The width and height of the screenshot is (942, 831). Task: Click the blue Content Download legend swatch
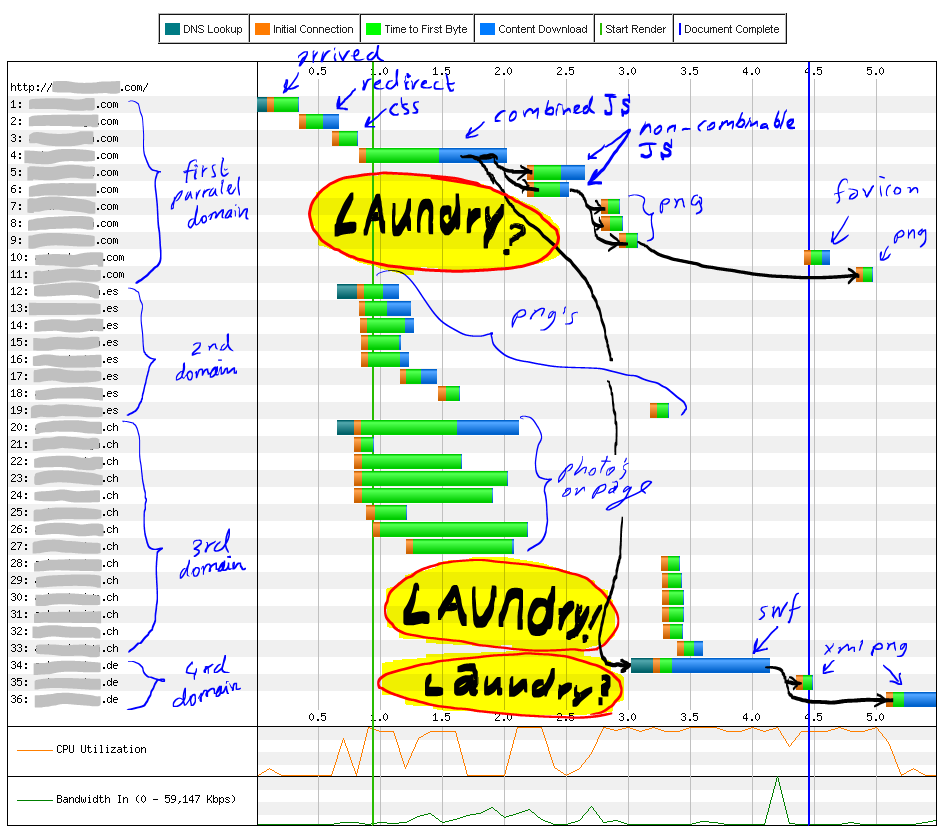(487, 29)
